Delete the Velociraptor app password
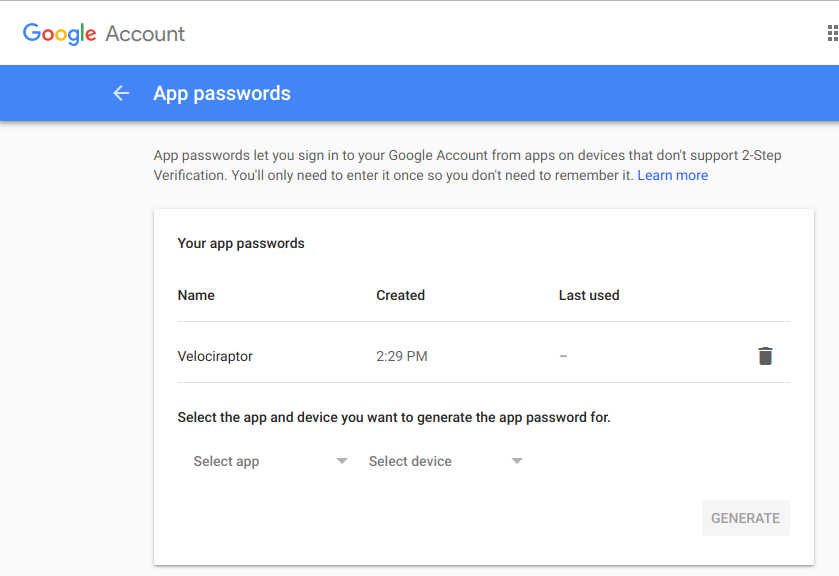Viewport: 839px width, 576px height. pos(765,356)
